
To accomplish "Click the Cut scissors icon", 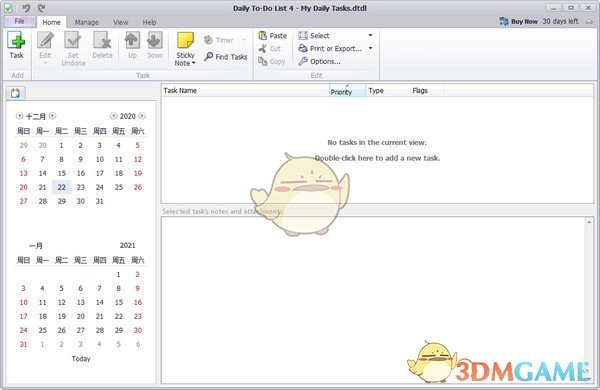I will coord(262,49).
